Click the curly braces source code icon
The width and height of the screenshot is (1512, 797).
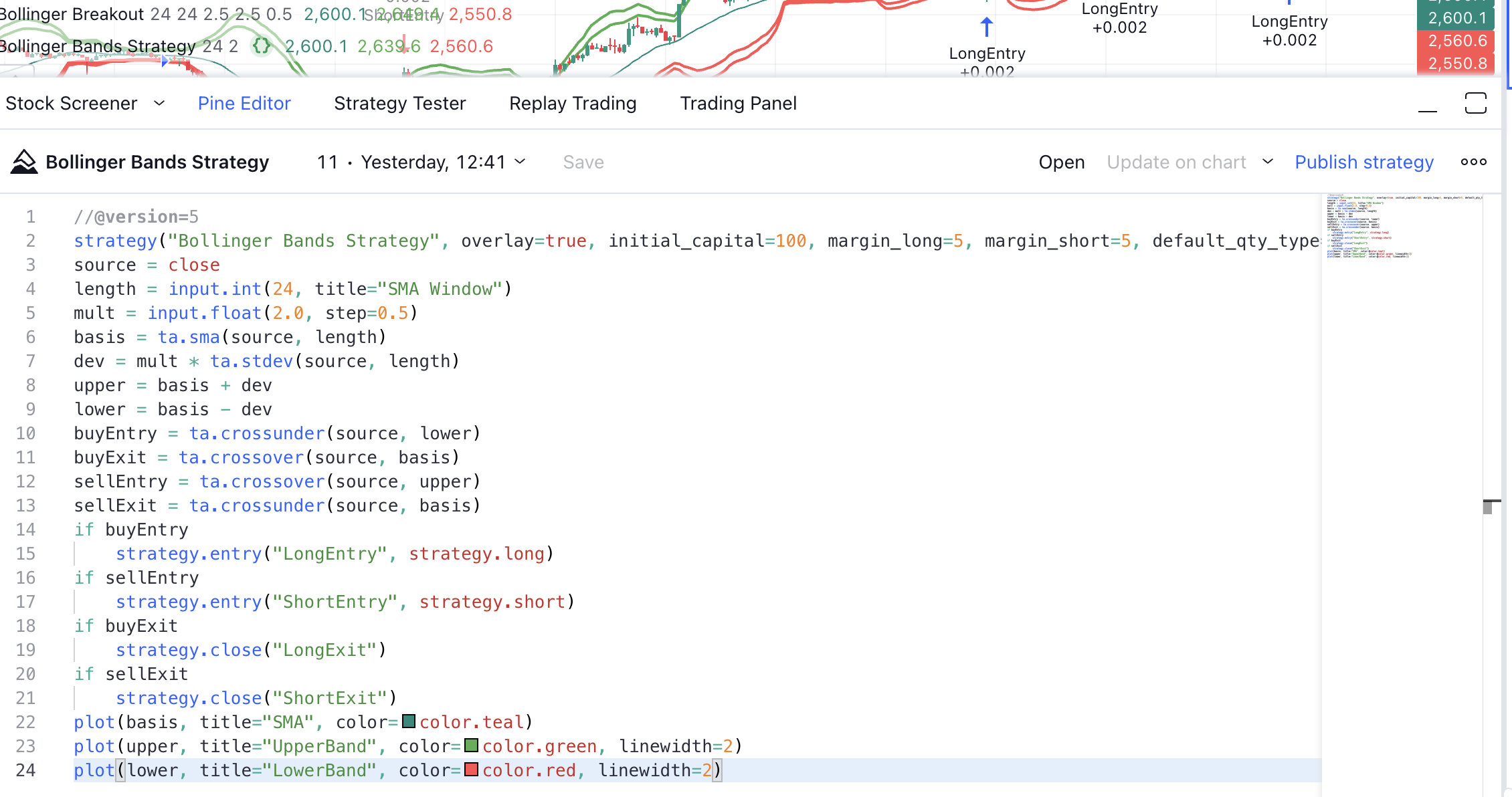coord(262,46)
